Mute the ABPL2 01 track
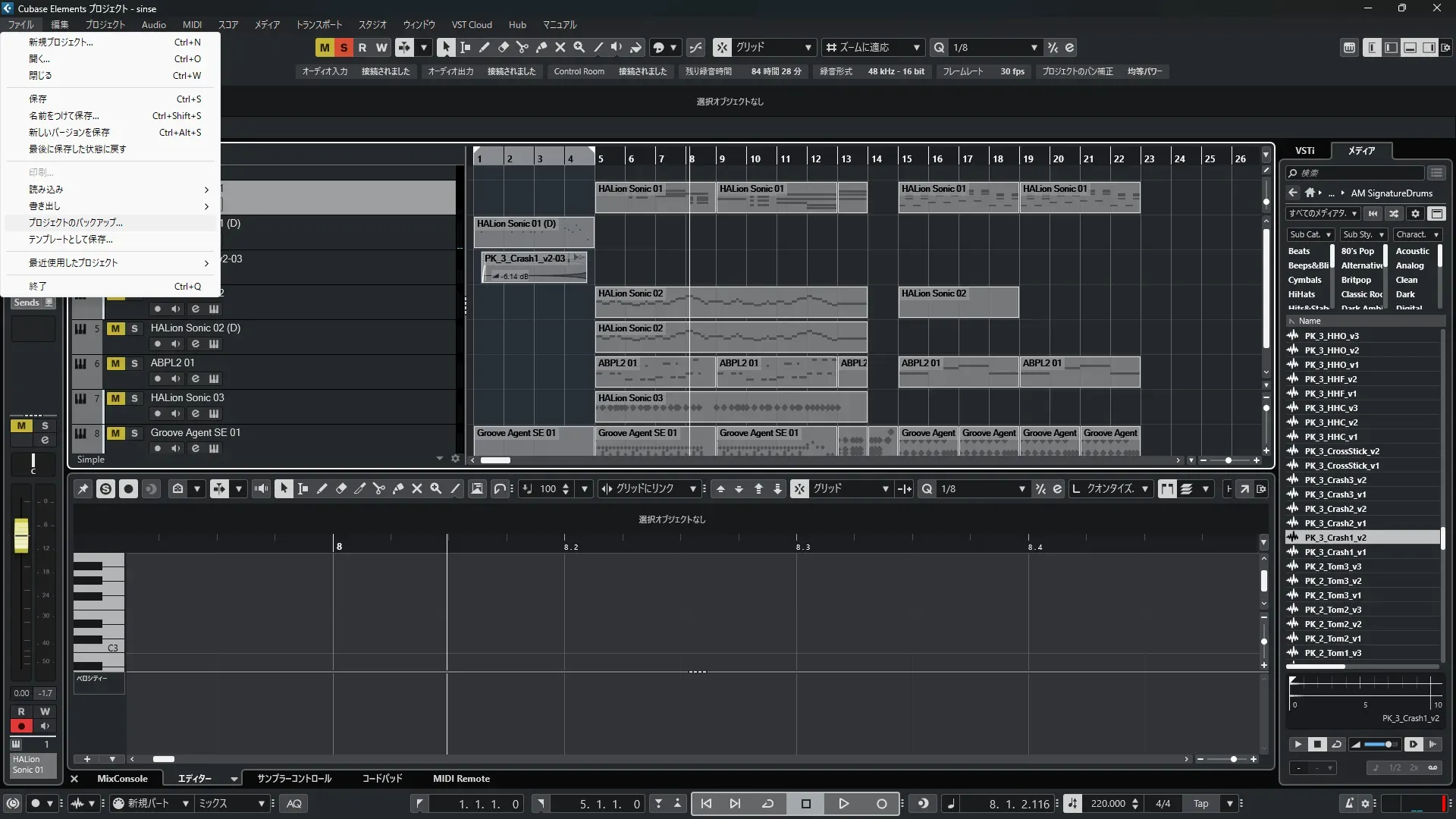Image resolution: width=1456 pixels, height=819 pixels. point(115,363)
